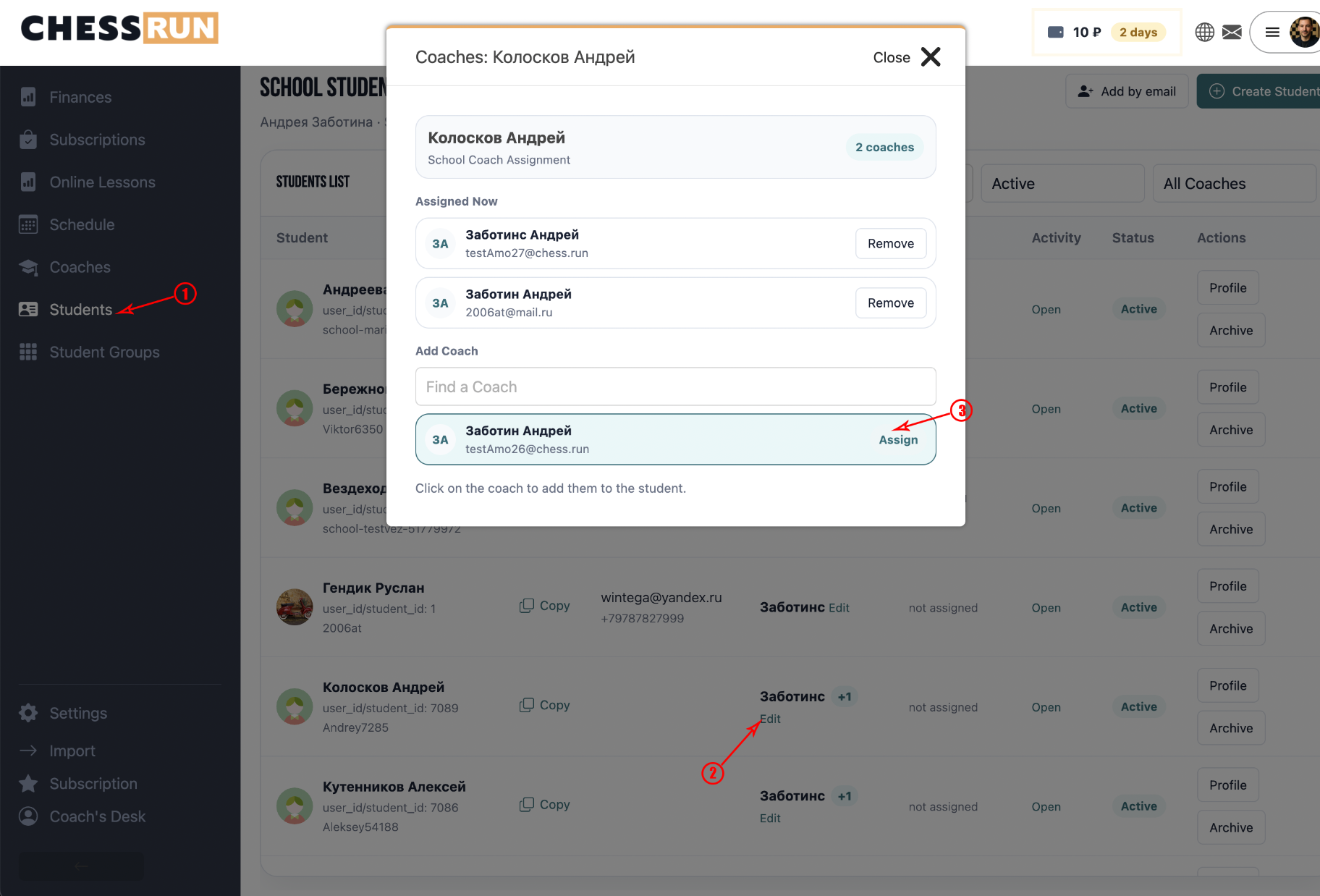Click the Copy icon for Гендик Руслан
The image size is (1320, 896).
pos(527,606)
